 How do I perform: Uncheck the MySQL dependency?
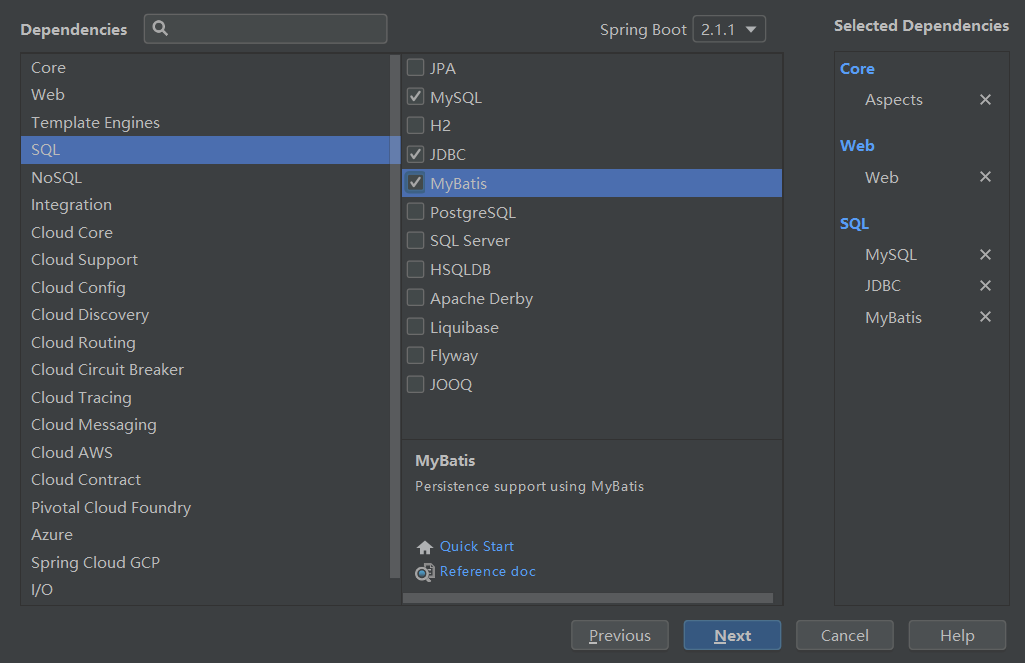[415, 97]
